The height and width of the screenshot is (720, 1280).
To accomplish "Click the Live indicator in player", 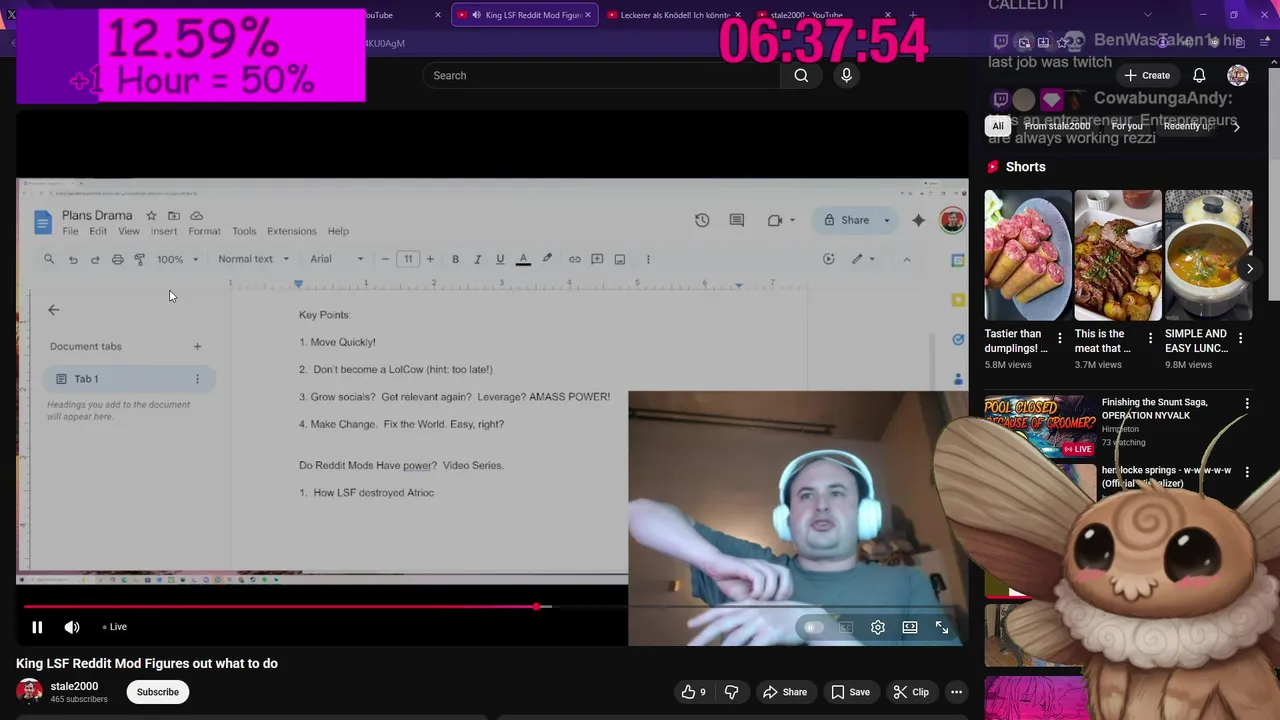I will pos(115,627).
